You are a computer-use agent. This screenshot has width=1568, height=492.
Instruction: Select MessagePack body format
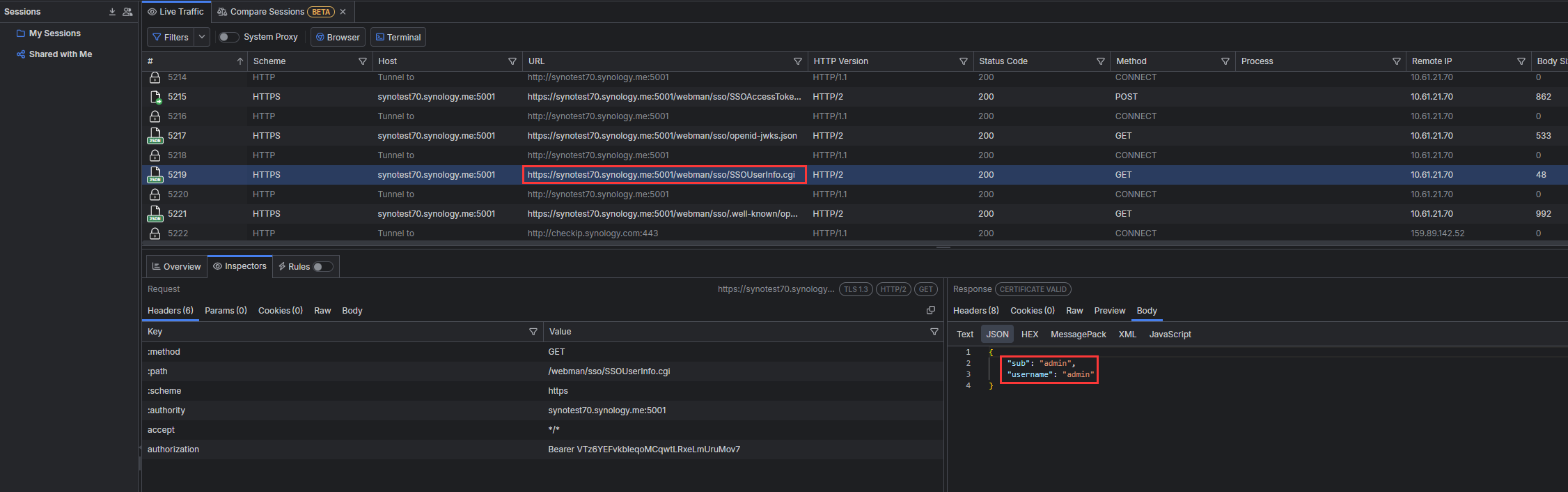(x=1079, y=335)
